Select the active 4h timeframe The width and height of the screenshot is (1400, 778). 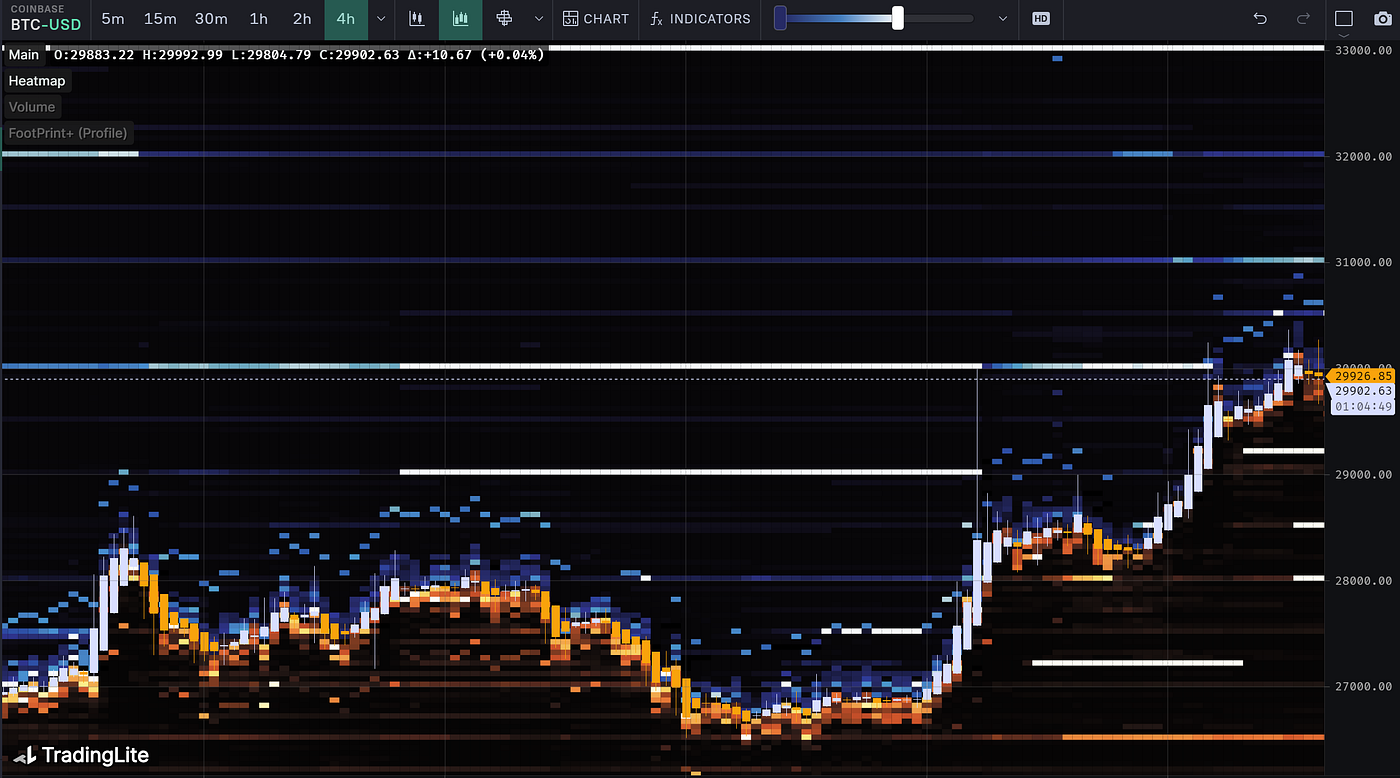coord(346,19)
